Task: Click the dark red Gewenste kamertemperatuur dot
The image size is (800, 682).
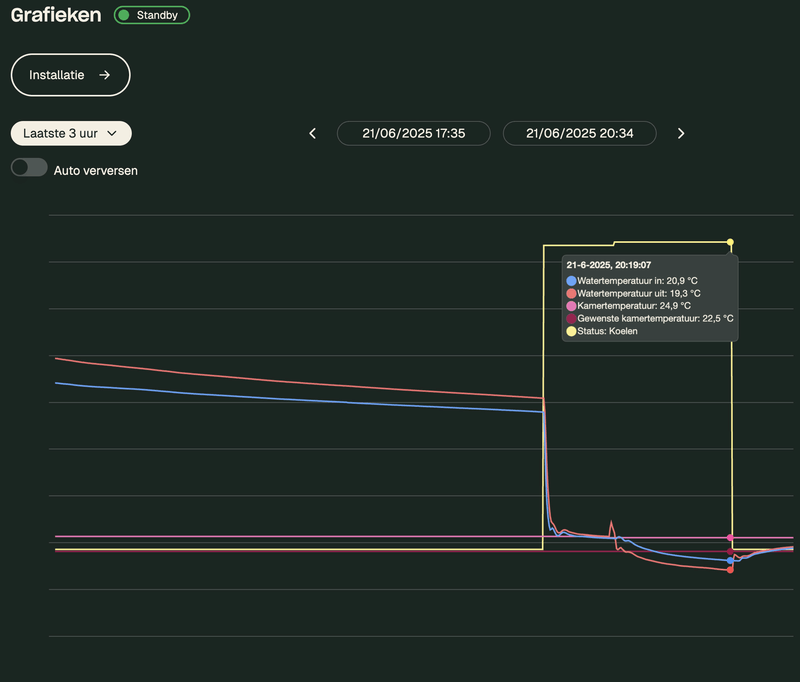Action: 571,318
